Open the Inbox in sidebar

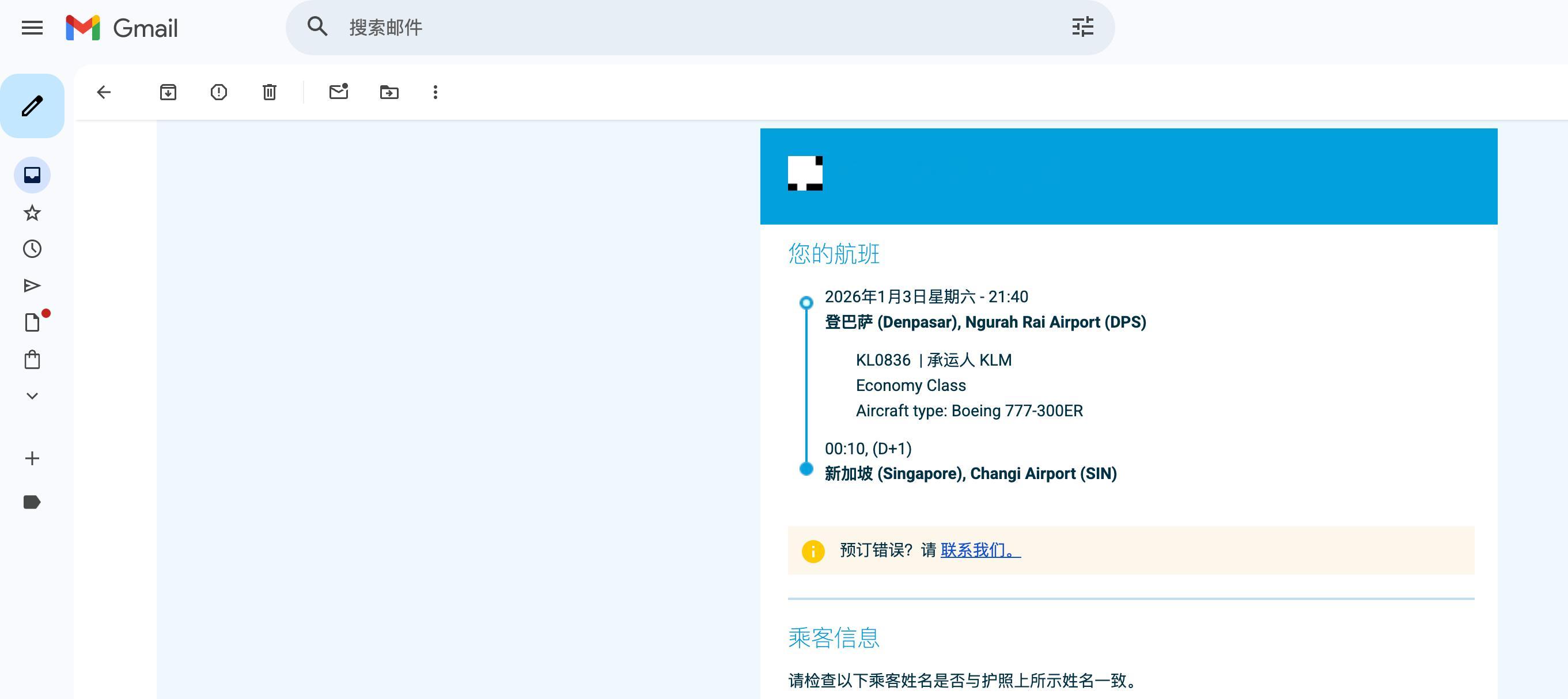tap(32, 175)
